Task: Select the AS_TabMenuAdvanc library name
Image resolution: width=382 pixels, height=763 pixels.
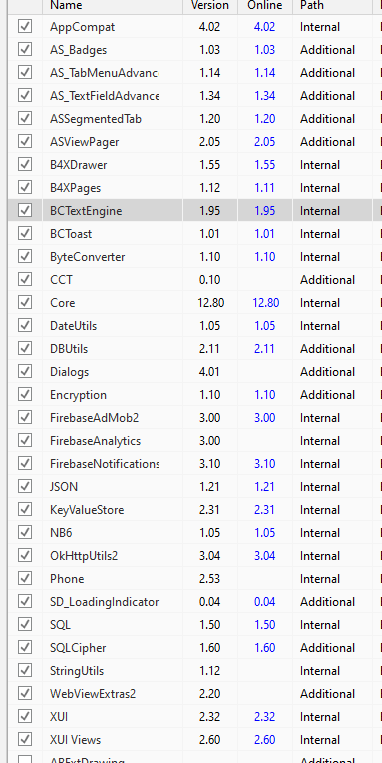Action: (x=105, y=73)
